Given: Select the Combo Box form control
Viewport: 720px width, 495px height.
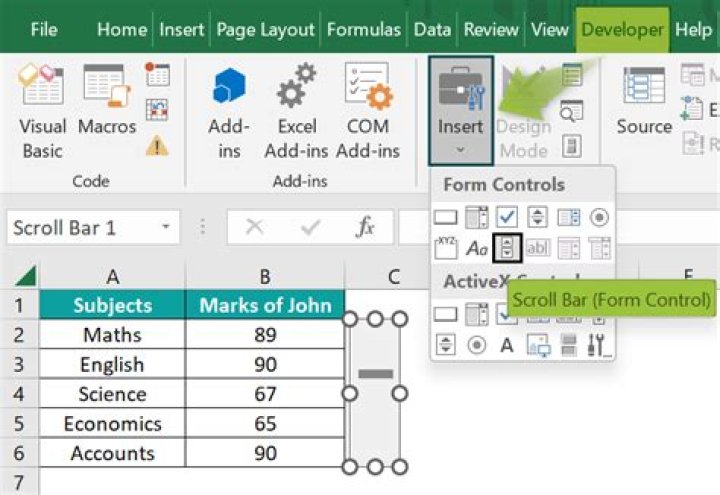Looking at the screenshot, I should click(476, 217).
